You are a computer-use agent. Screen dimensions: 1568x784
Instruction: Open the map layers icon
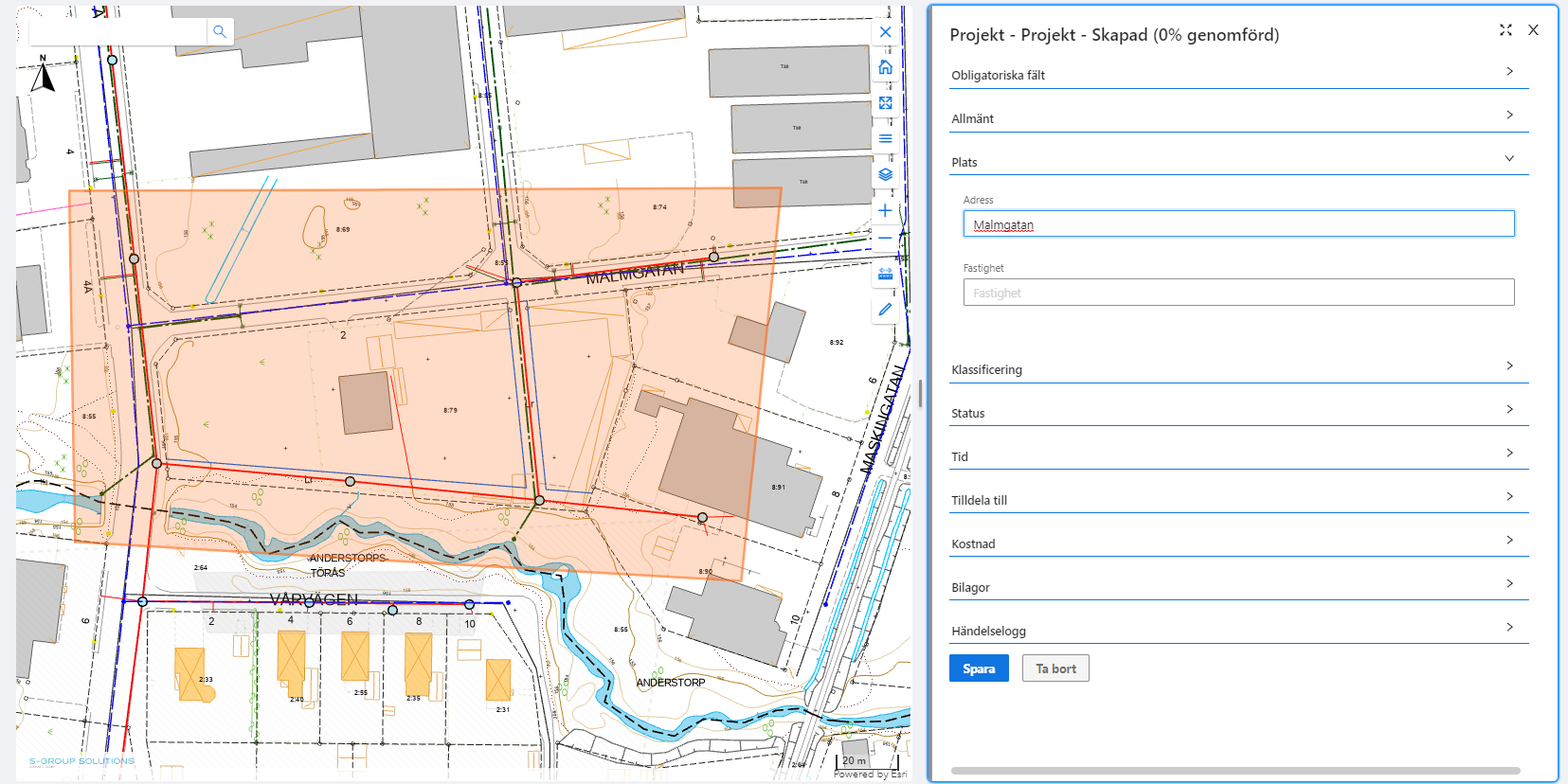pyautogui.click(x=885, y=175)
